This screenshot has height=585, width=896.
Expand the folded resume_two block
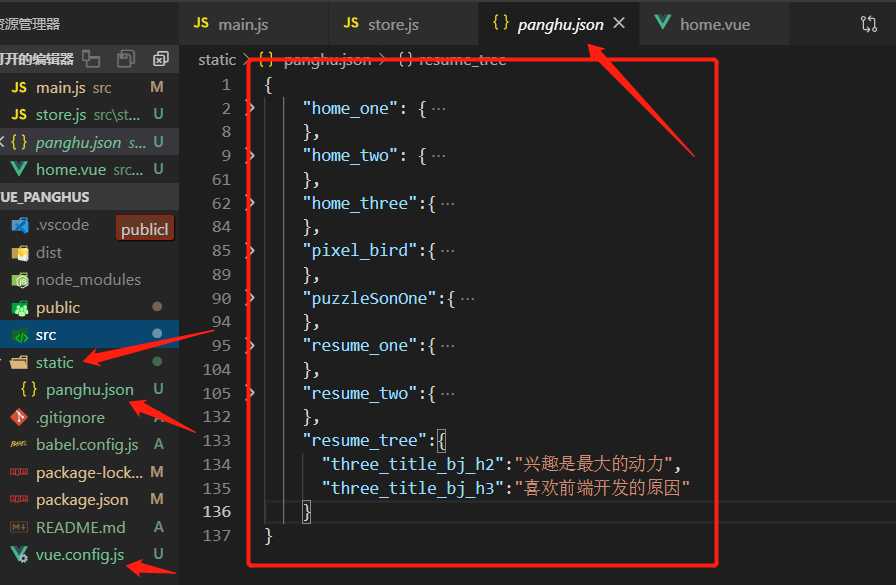pyautogui.click(x=251, y=392)
